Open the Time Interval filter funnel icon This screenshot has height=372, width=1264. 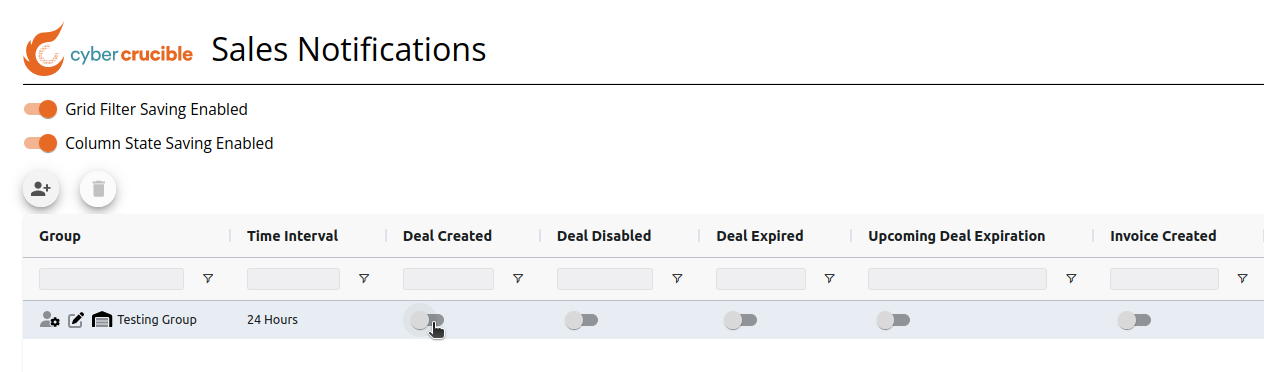[x=364, y=279]
